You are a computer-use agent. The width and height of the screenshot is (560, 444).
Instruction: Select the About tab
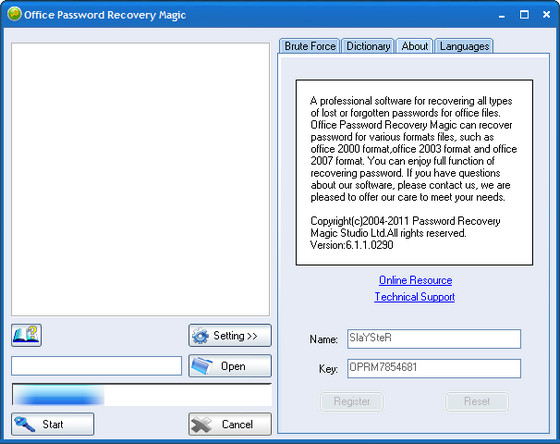coord(415,46)
